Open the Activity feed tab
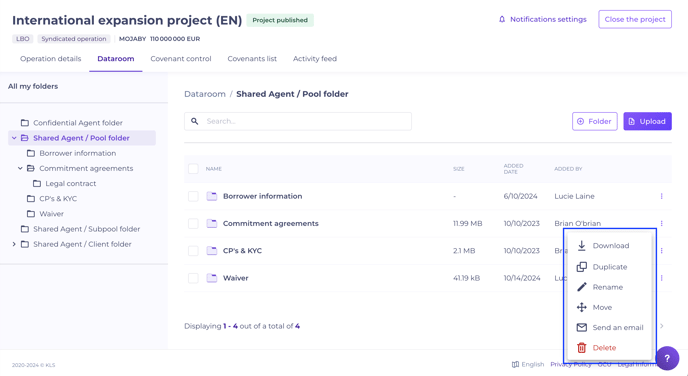Viewport: 688px width, 376px height. (315, 59)
